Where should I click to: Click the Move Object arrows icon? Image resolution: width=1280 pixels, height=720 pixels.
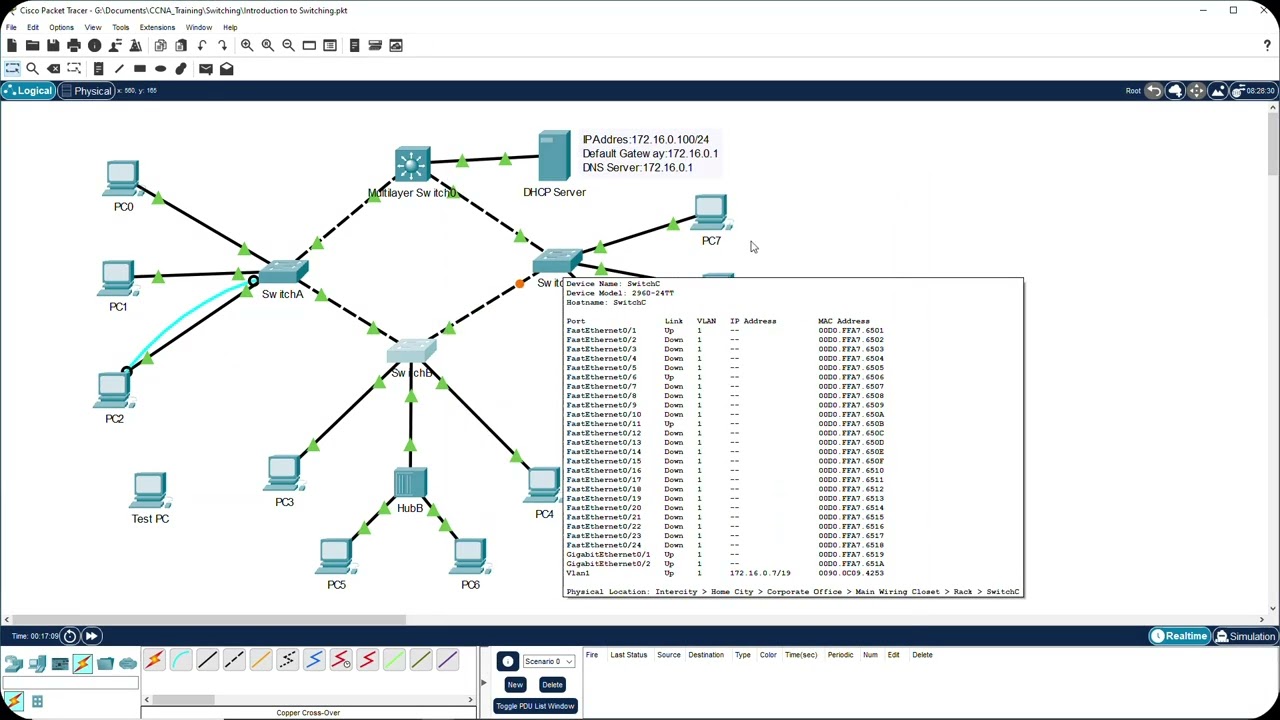1196,91
